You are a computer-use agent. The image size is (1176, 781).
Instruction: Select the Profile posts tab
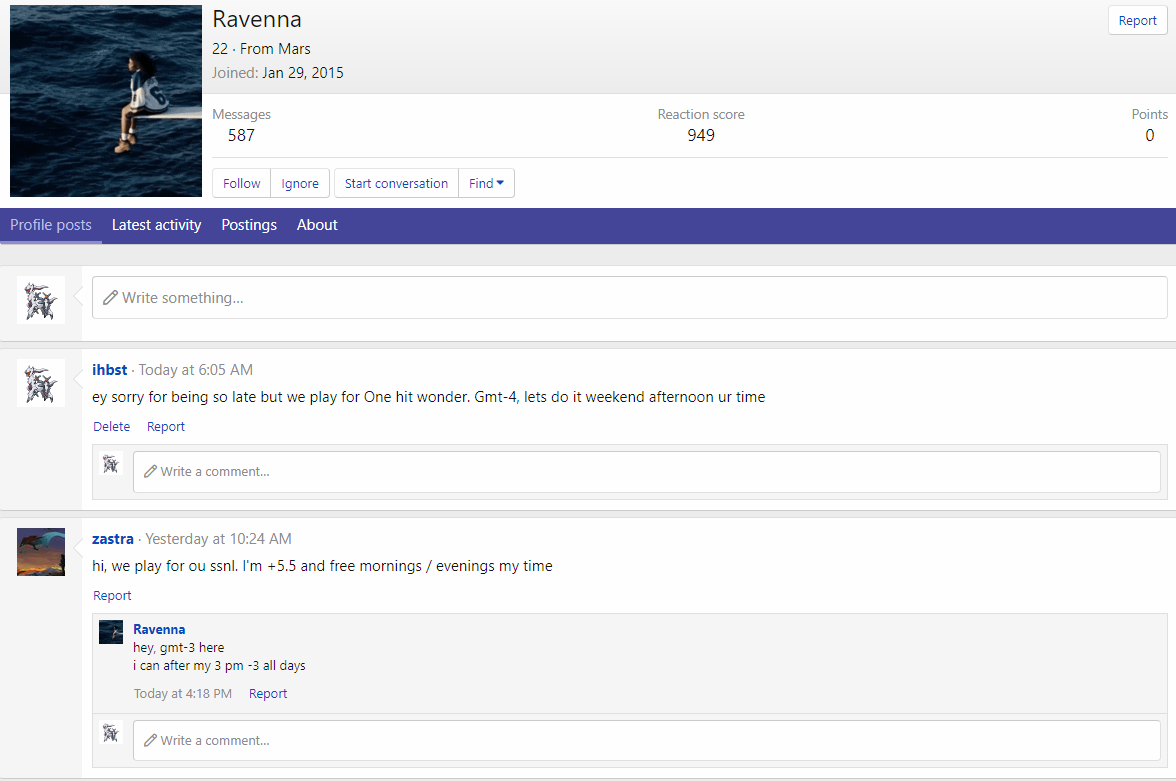[x=51, y=225]
